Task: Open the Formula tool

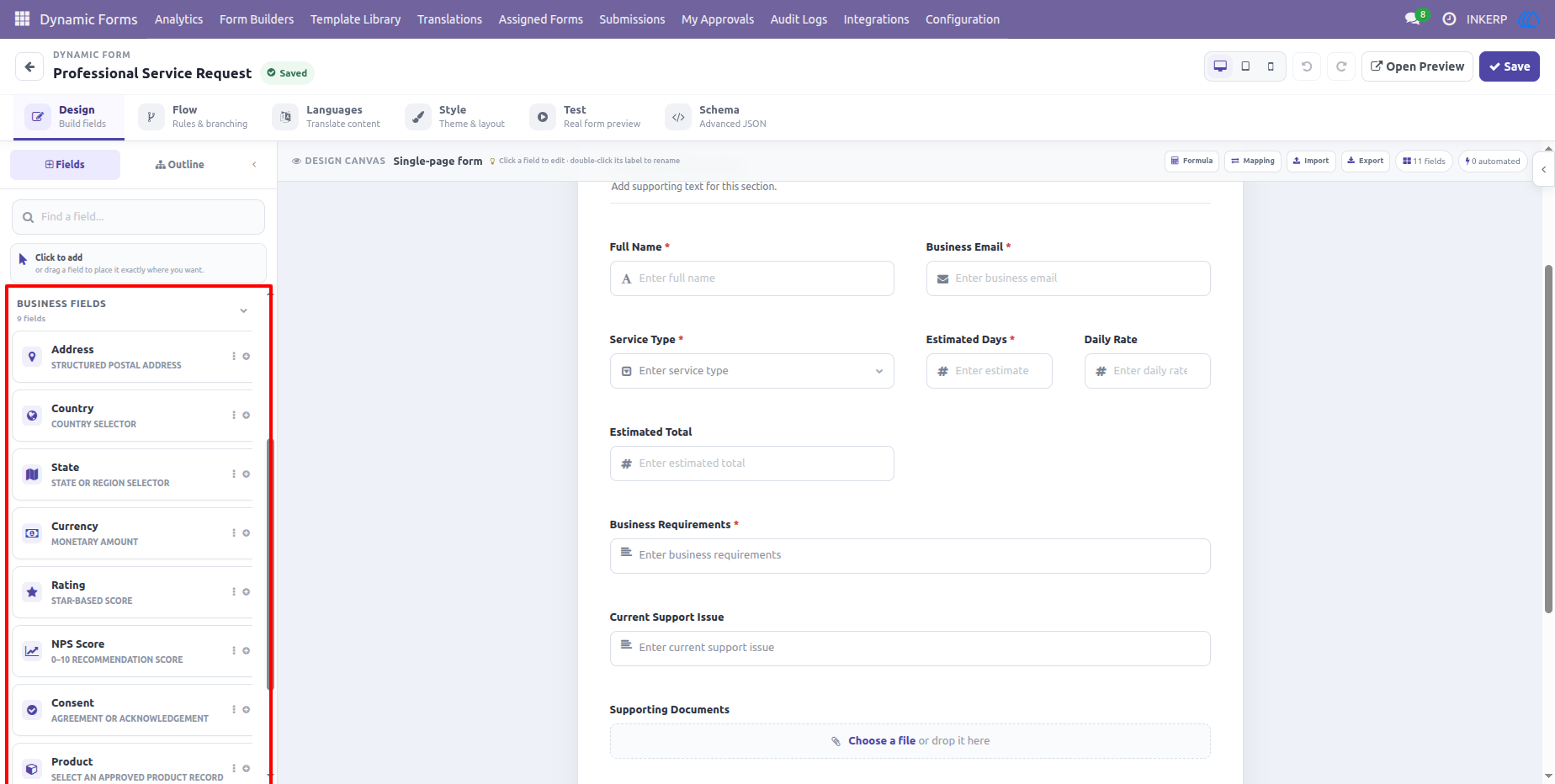Action: 1191,161
